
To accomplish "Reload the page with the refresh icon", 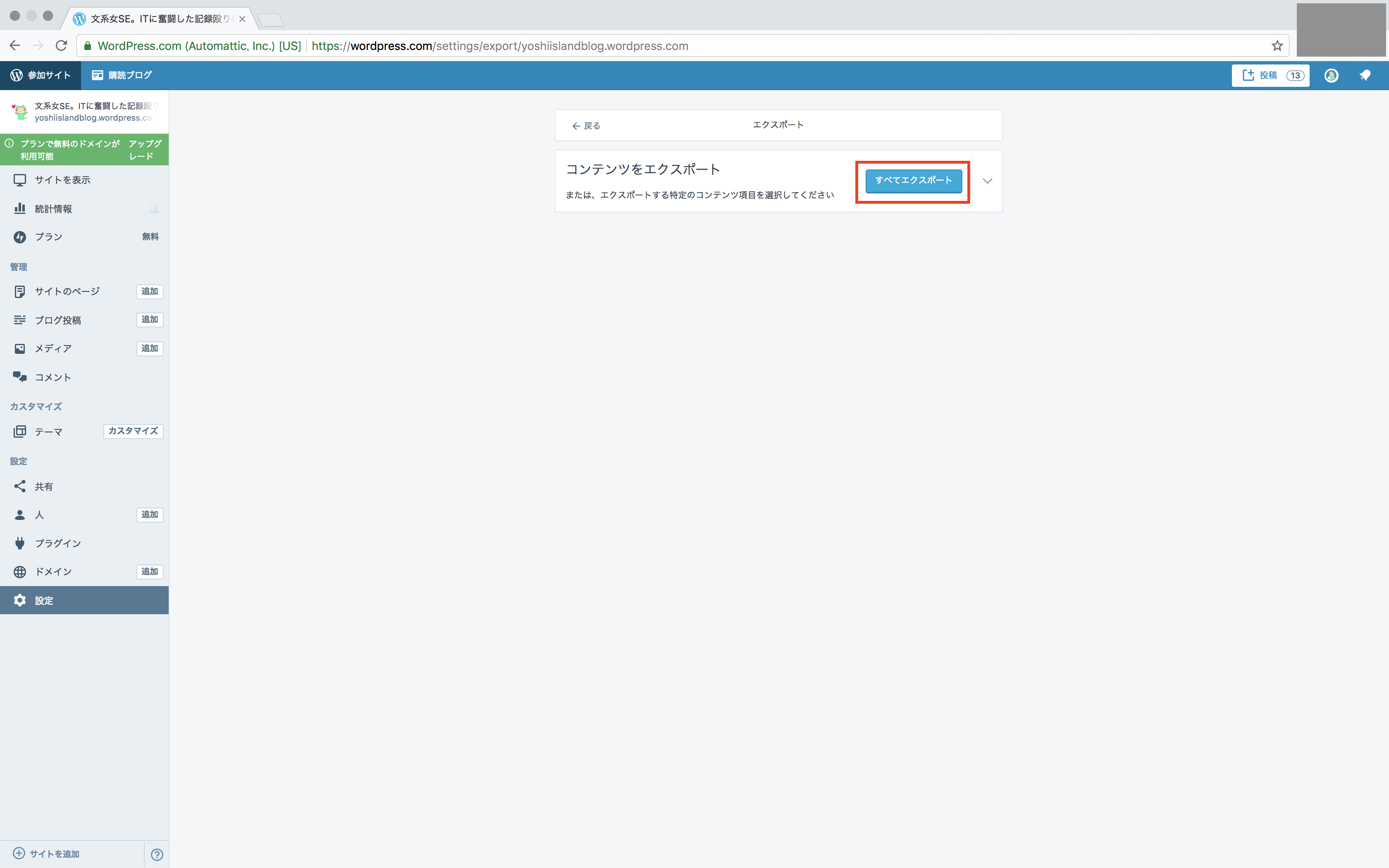I will click(x=62, y=45).
